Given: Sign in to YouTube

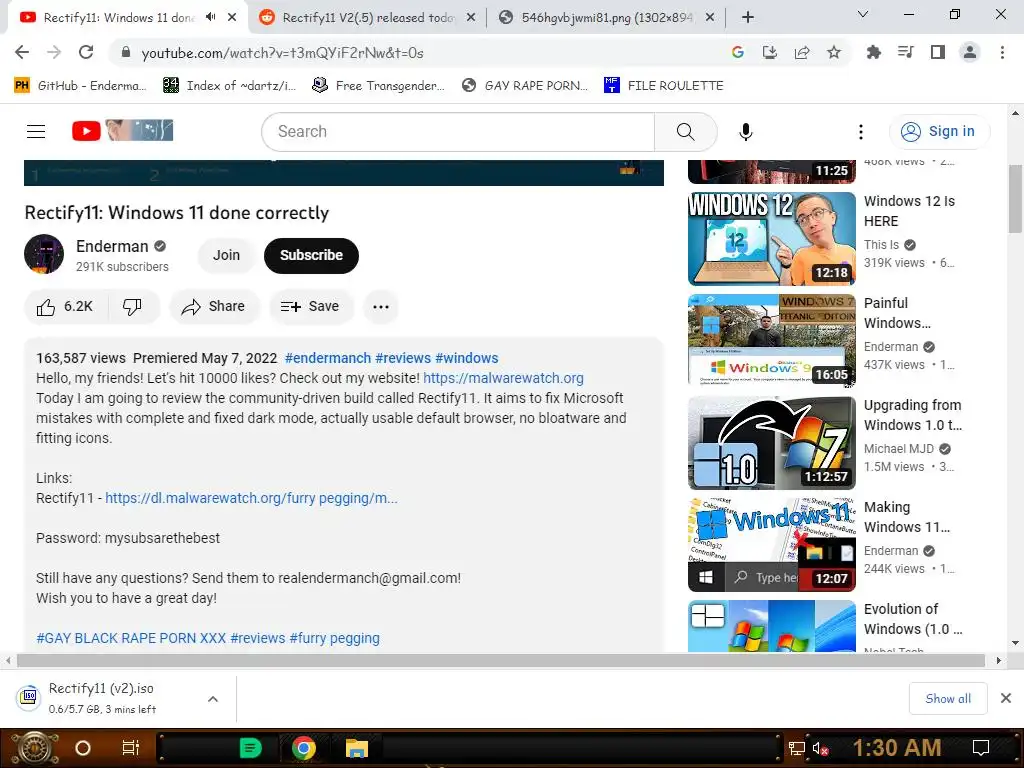Looking at the screenshot, I should [938, 131].
